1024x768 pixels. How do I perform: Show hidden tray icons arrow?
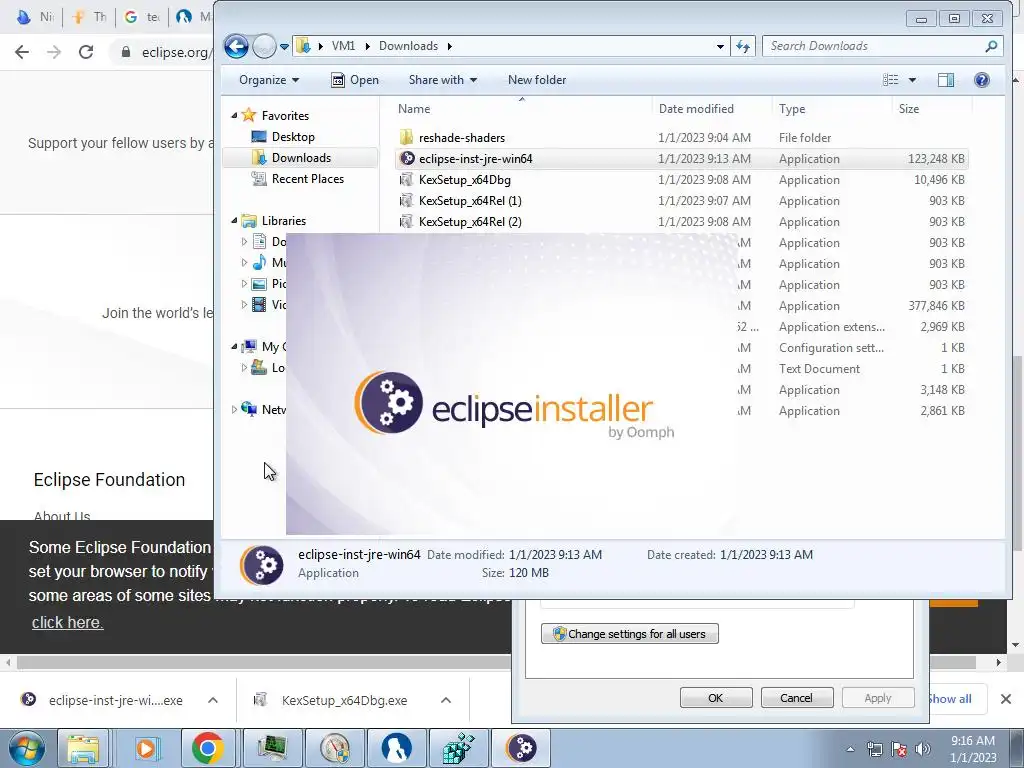(850, 749)
